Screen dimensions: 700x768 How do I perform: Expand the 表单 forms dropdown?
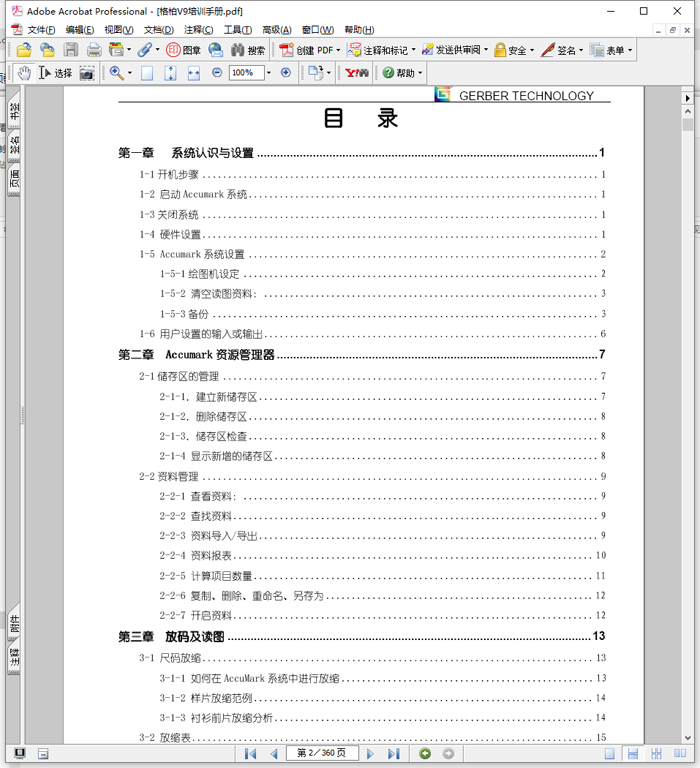pyautogui.click(x=630, y=50)
